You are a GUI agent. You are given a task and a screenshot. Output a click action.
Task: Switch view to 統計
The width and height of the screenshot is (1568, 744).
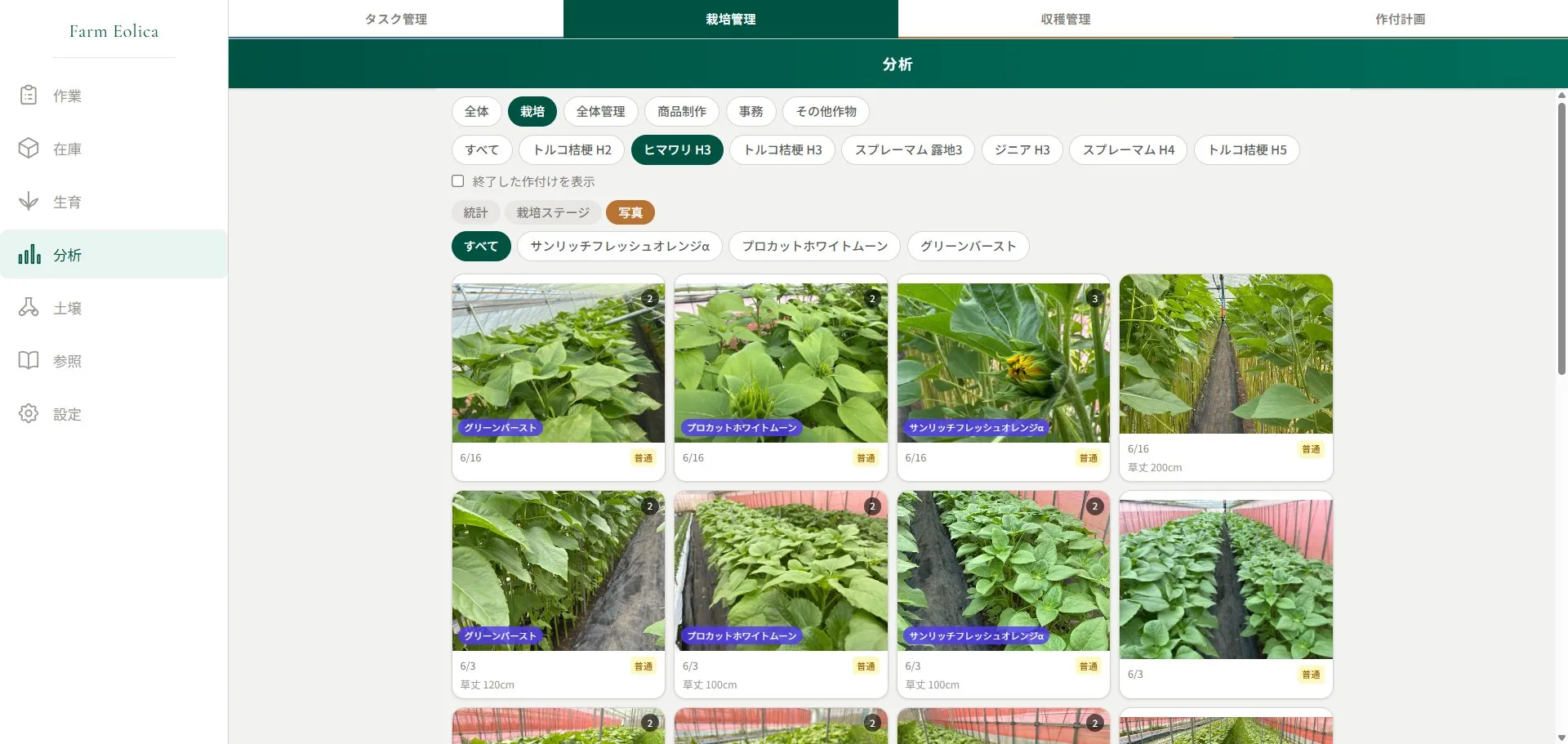click(475, 212)
